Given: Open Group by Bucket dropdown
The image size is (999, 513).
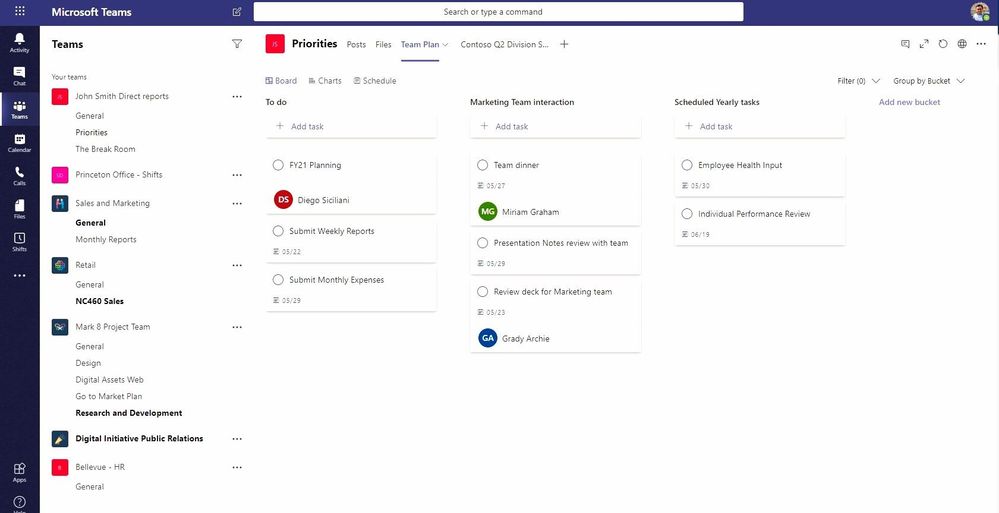Looking at the screenshot, I should [929, 81].
